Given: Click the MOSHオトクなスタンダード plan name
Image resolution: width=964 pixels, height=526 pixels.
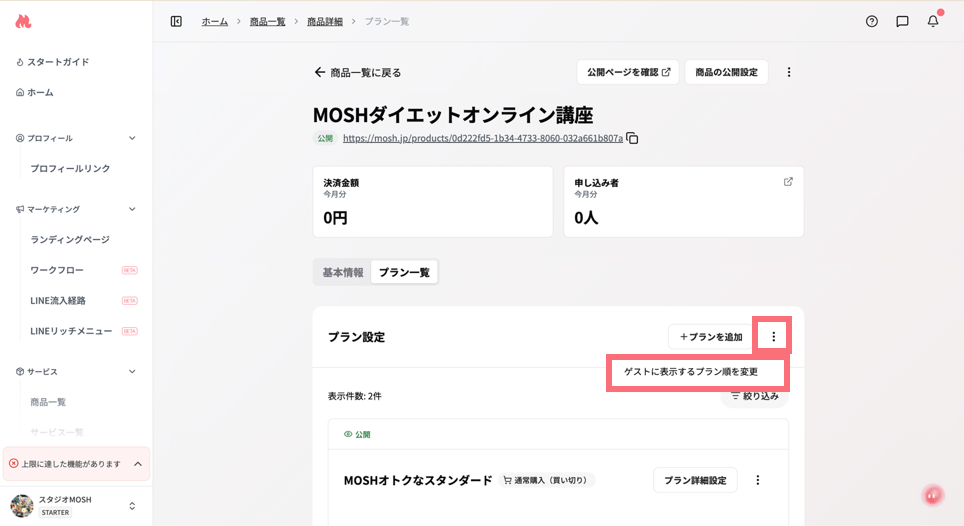Looking at the screenshot, I should pos(418,481).
